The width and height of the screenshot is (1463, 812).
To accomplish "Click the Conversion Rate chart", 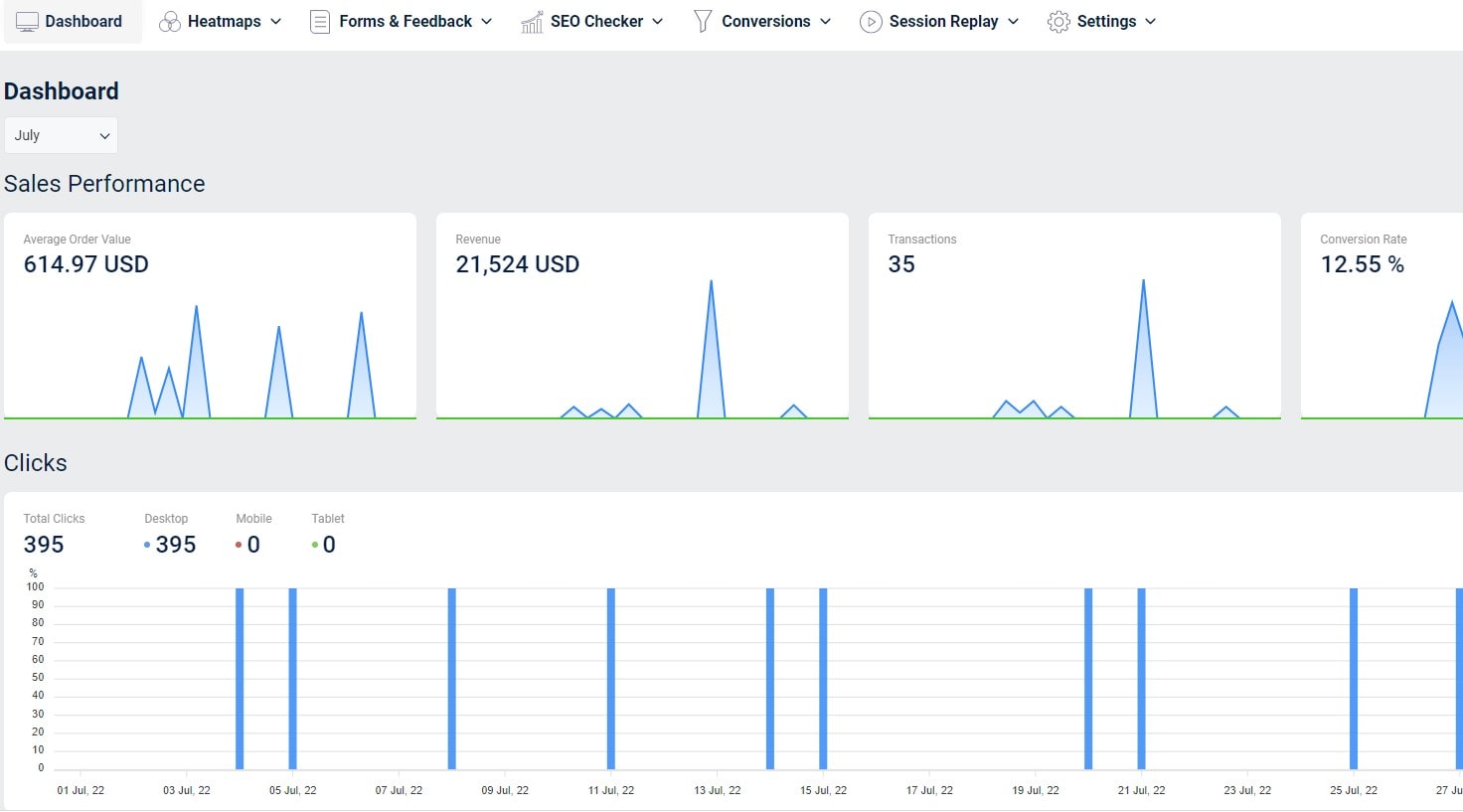I will pyautogui.click(x=1382, y=359).
